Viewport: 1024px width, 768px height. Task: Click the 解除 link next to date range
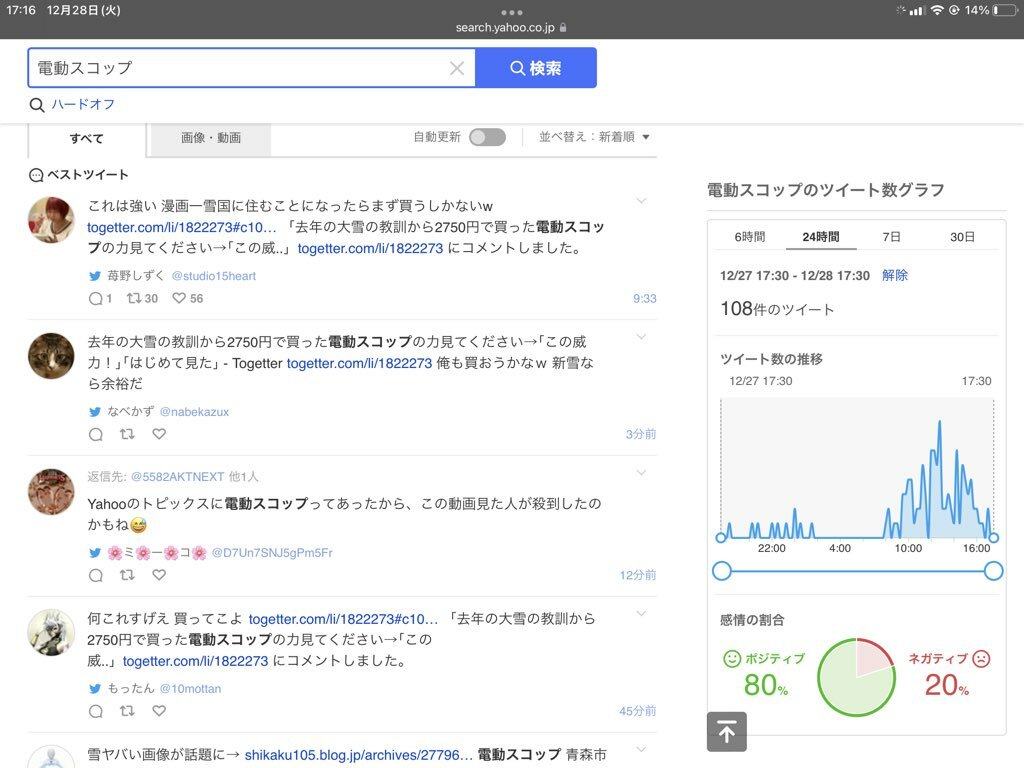[x=895, y=275]
